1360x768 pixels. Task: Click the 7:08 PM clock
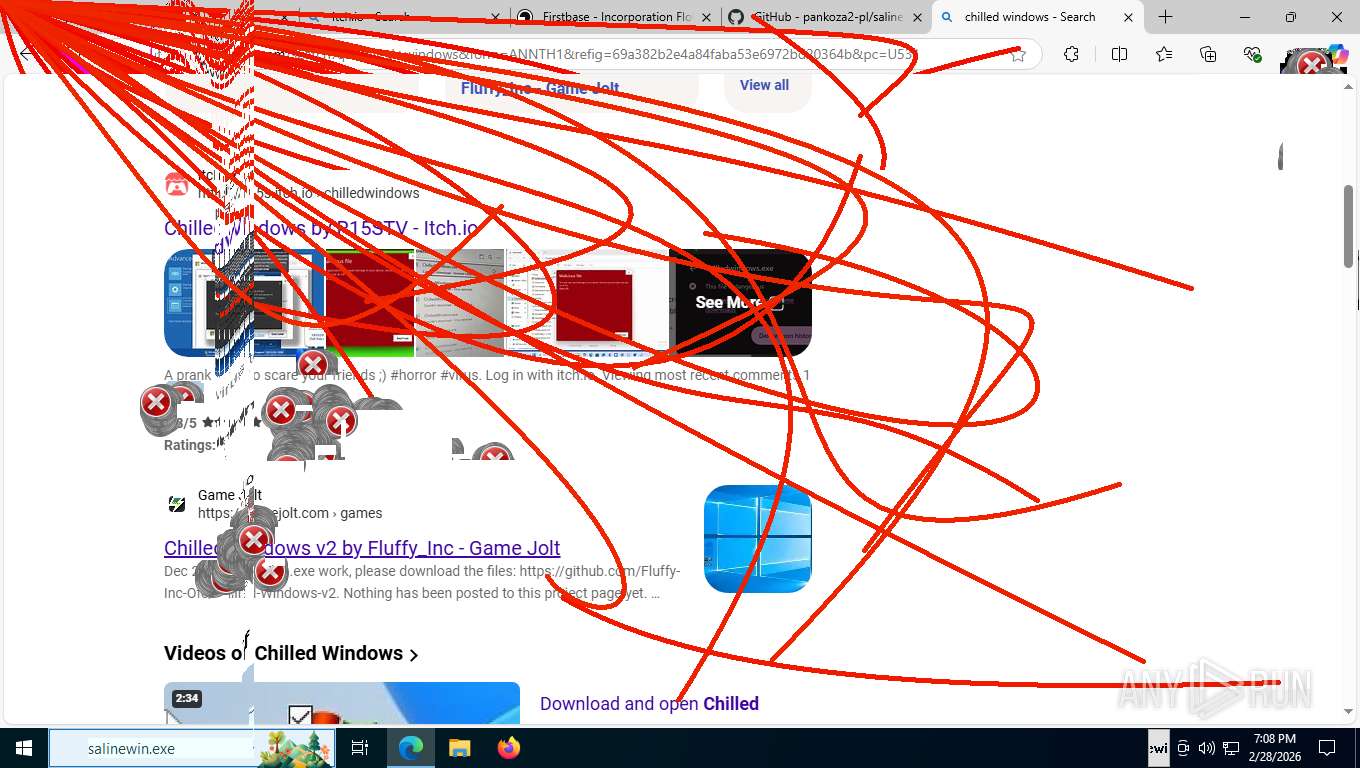point(1274,748)
